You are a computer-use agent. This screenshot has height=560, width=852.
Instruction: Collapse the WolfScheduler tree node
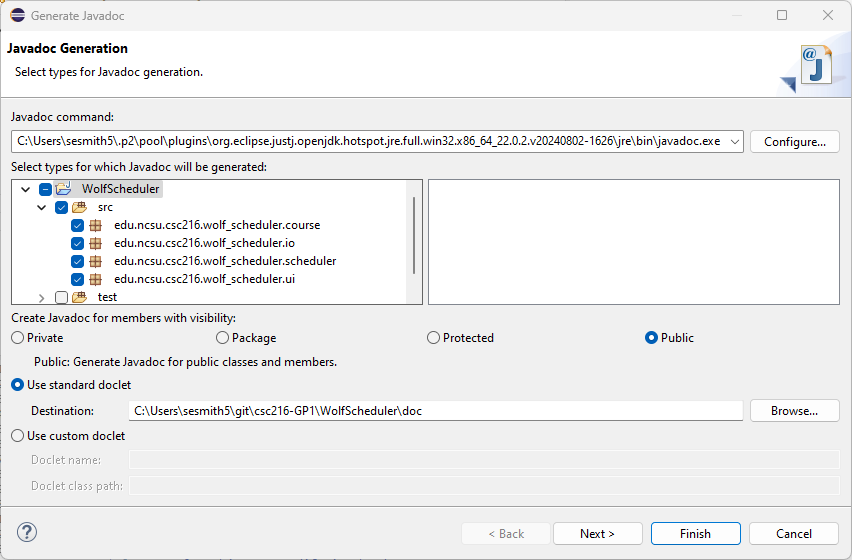pos(26,190)
